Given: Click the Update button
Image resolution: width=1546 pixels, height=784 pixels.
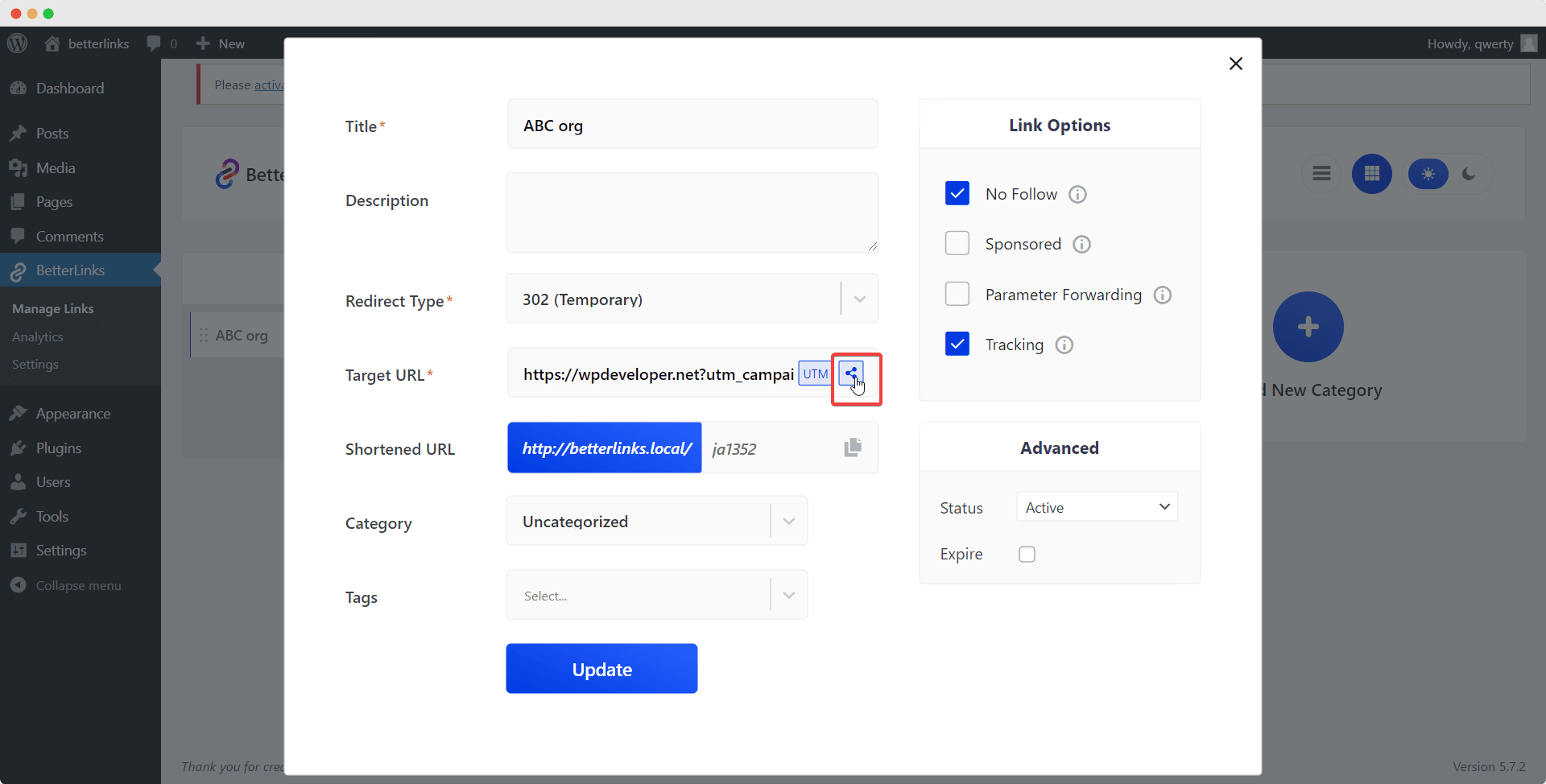Looking at the screenshot, I should click(601, 668).
